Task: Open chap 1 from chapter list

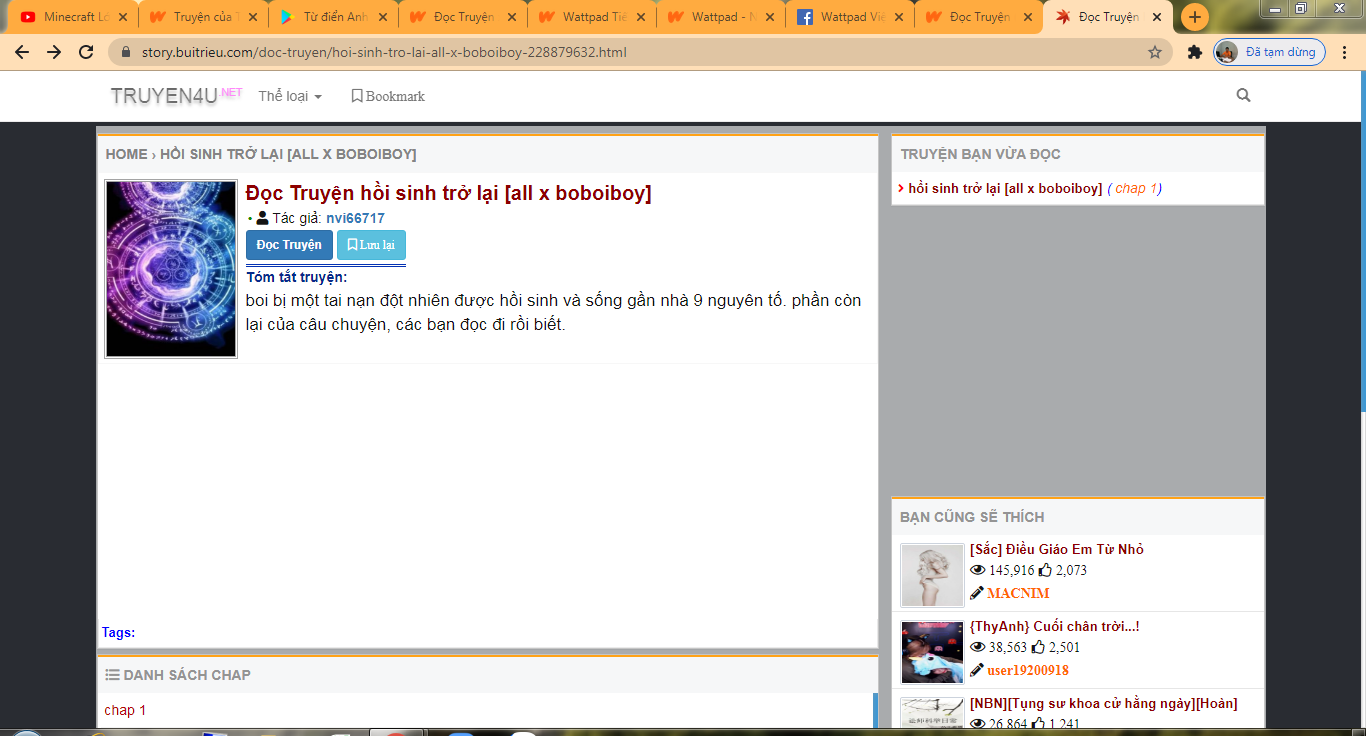Action: click(x=125, y=710)
